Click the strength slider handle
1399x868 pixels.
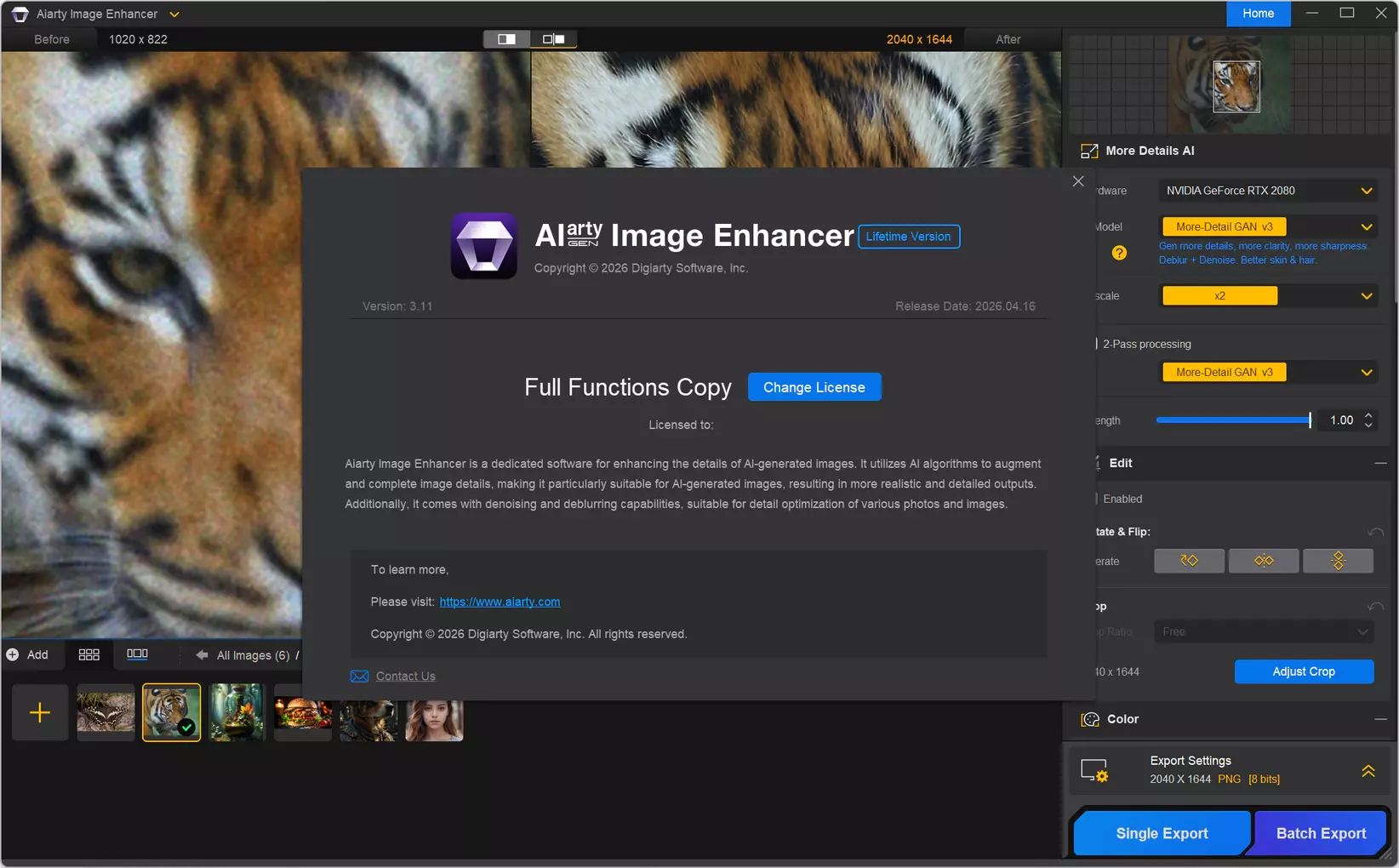point(1310,420)
